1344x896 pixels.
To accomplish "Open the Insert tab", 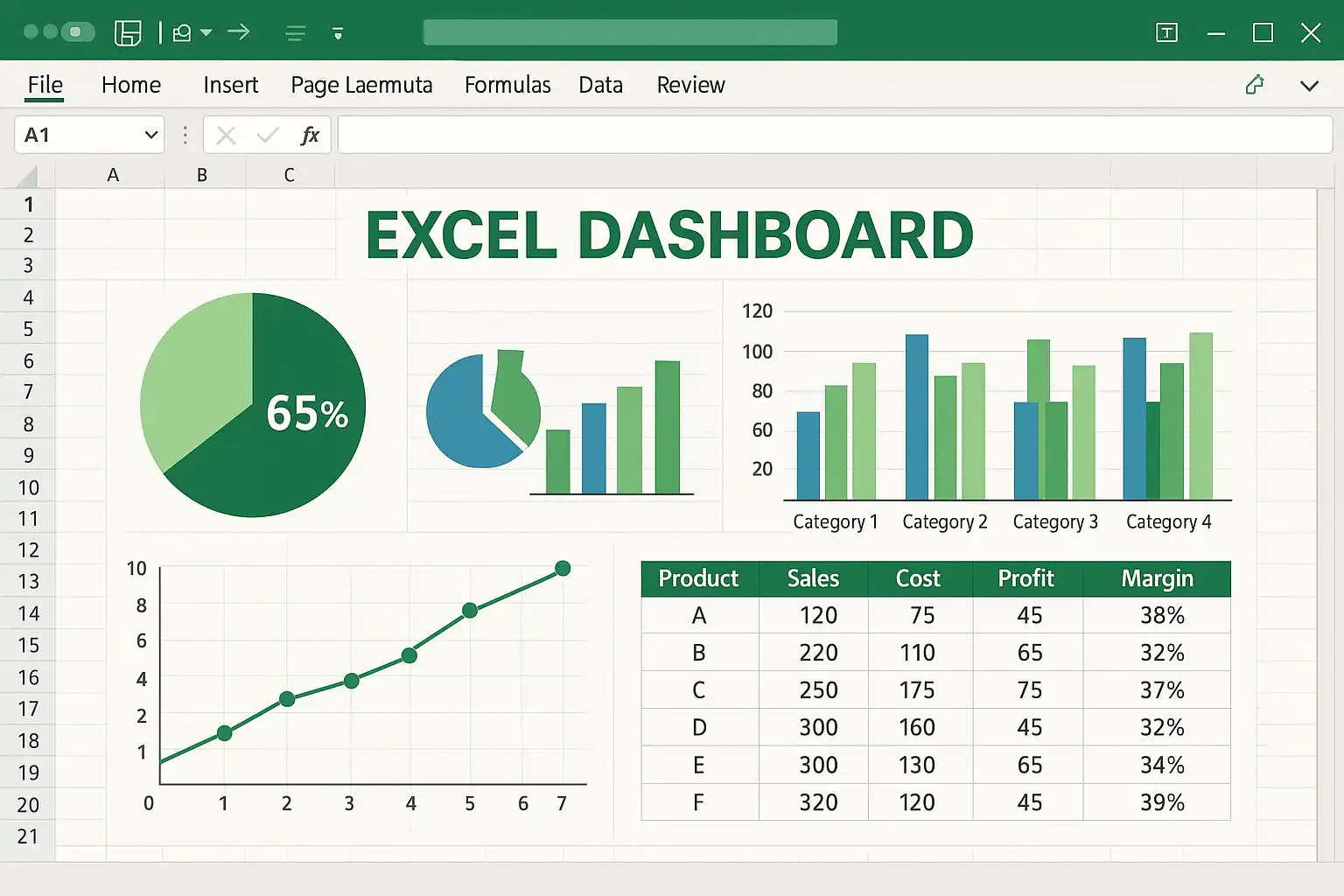I will pyautogui.click(x=231, y=85).
